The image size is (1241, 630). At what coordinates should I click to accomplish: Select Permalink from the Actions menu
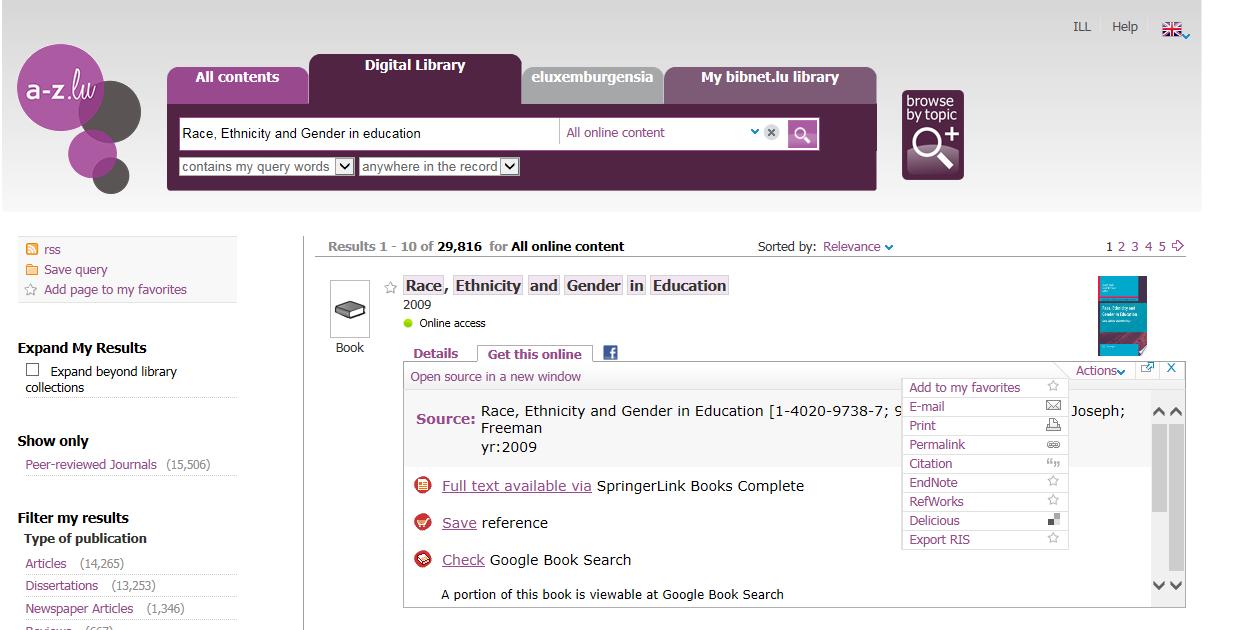937,444
